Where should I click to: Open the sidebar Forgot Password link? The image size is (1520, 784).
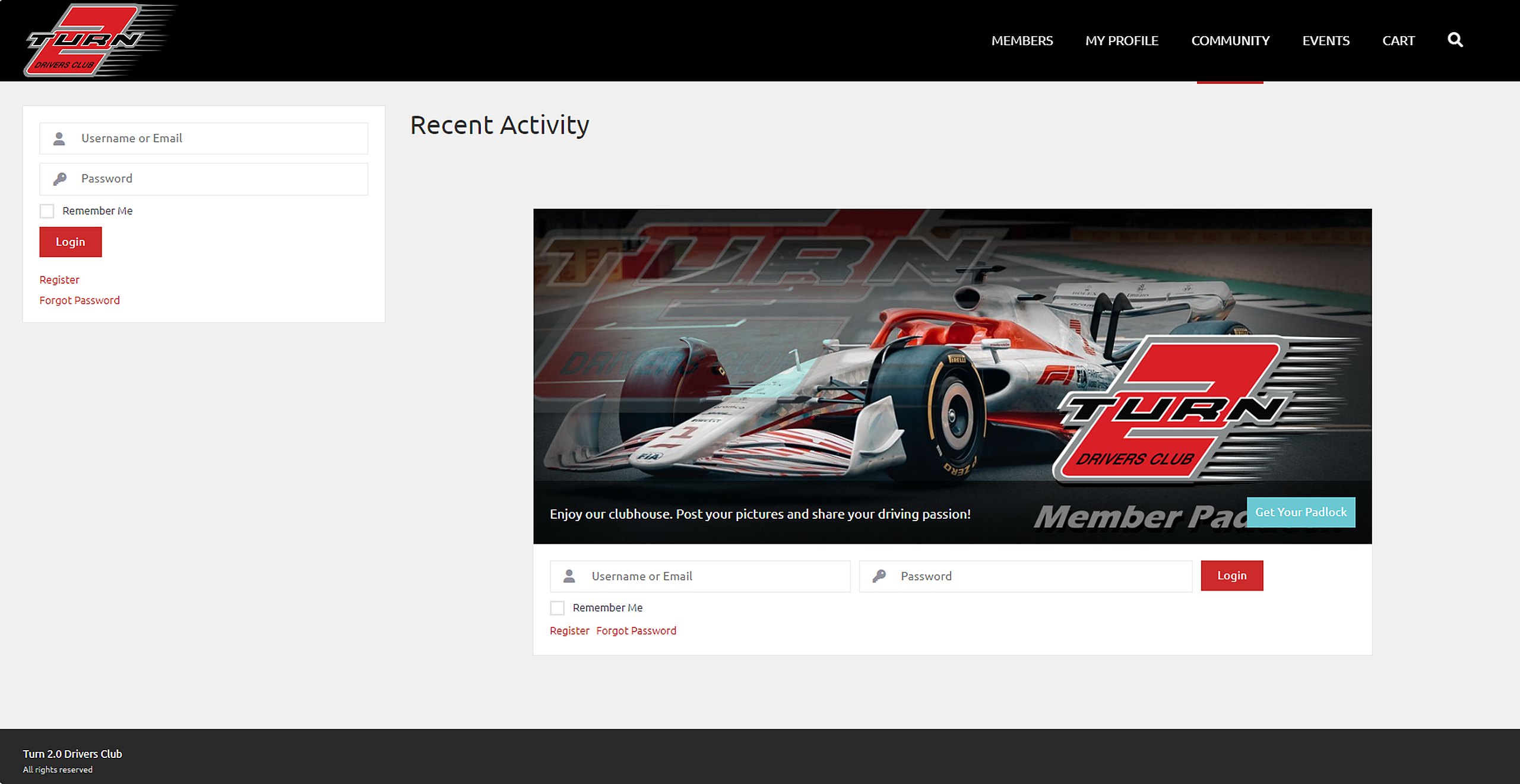[80, 300]
